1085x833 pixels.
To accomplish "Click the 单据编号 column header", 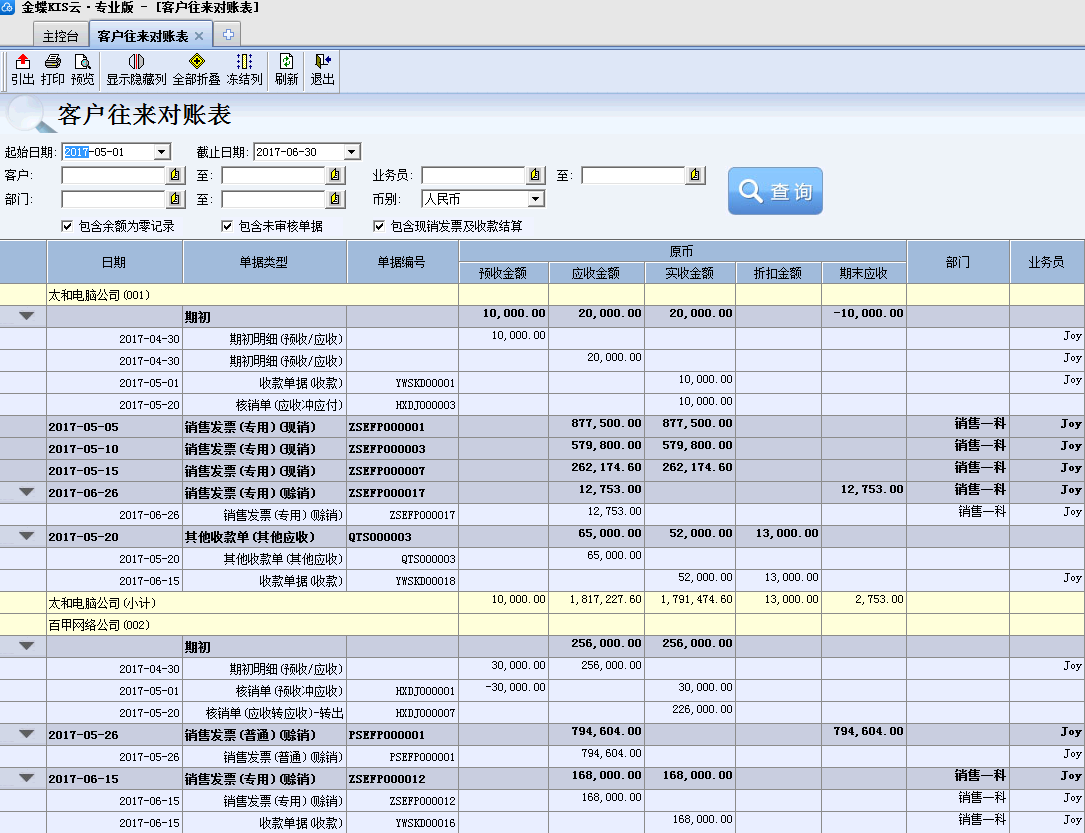I will click(x=402, y=262).
